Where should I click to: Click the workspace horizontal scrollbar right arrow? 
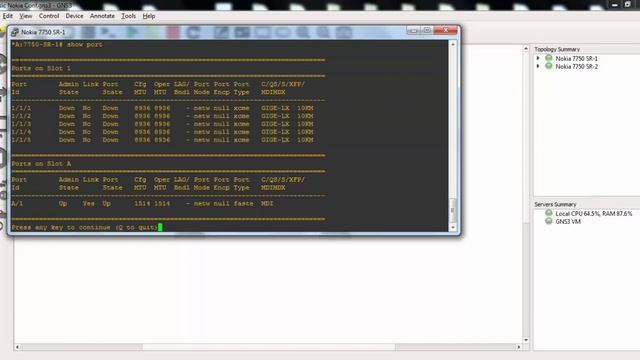click(519, 347)
